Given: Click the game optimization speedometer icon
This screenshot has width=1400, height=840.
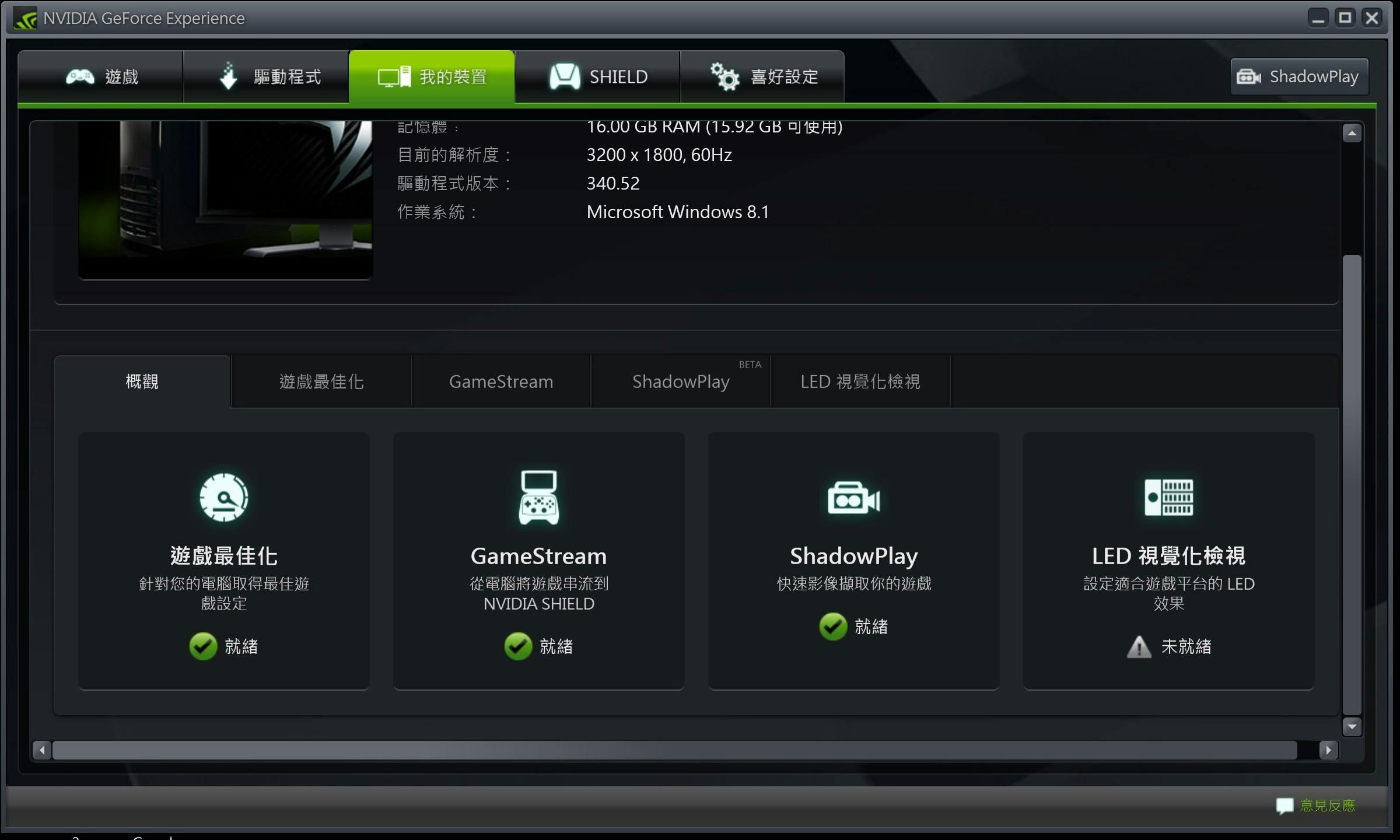Looking at the screenshot, I should [224, 498].
